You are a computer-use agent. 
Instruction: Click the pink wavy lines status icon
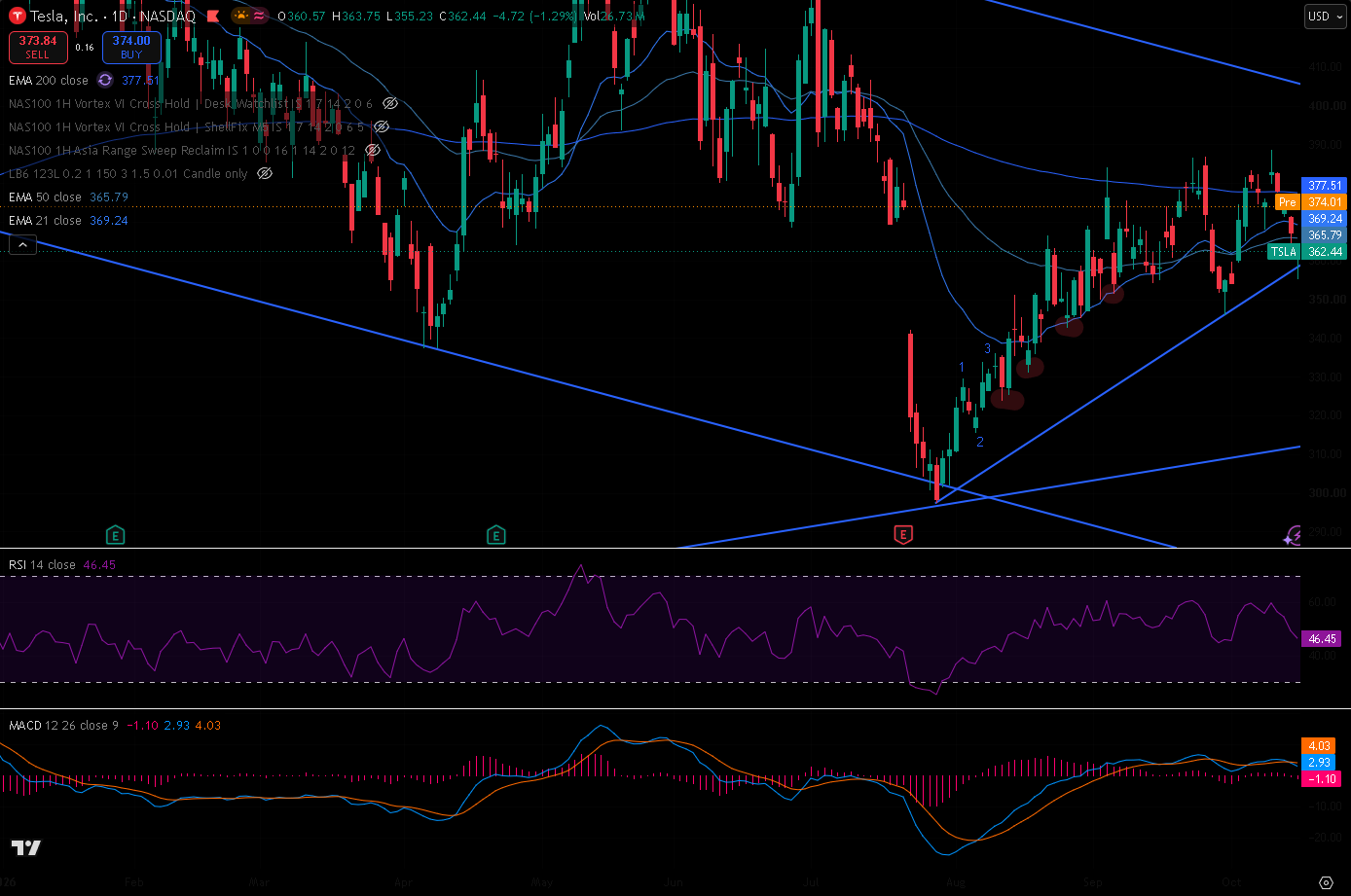tap(259, 16)
